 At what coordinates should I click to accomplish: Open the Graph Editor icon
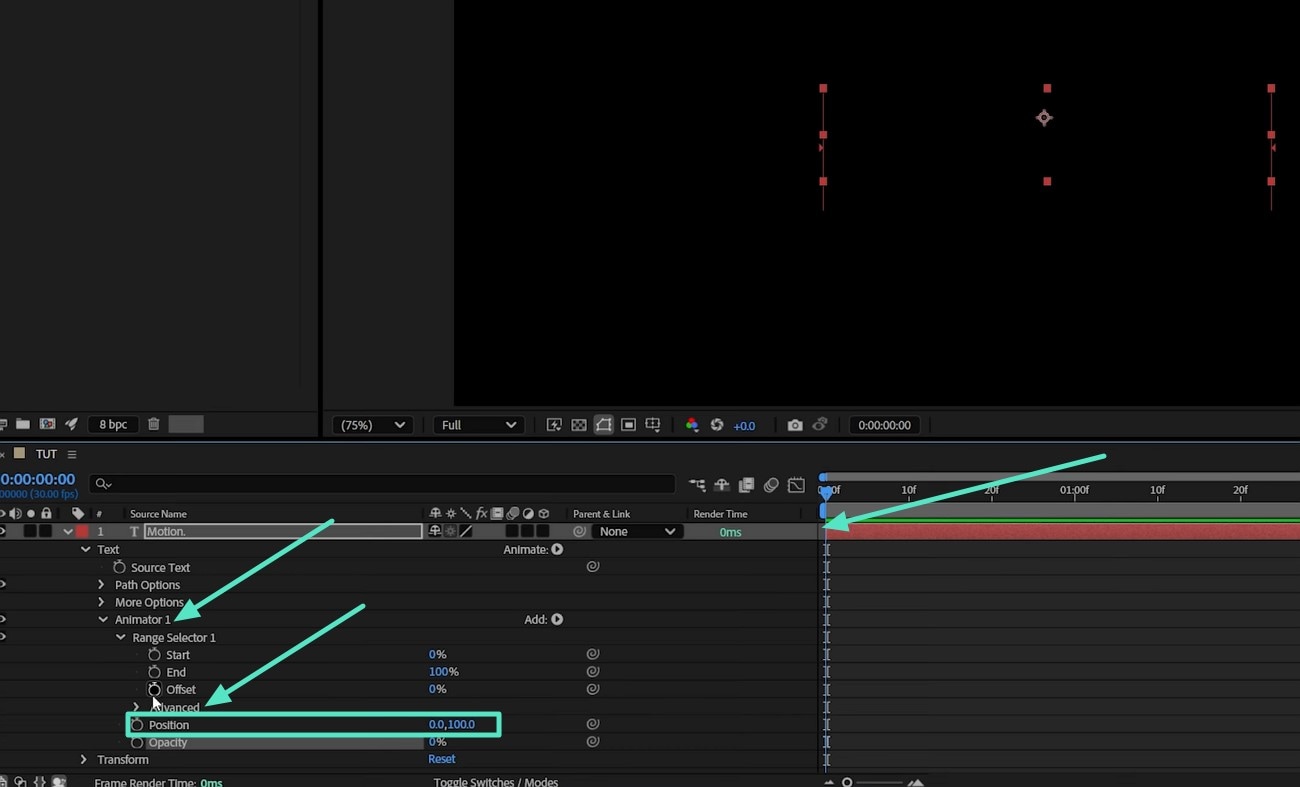(796, 485)
